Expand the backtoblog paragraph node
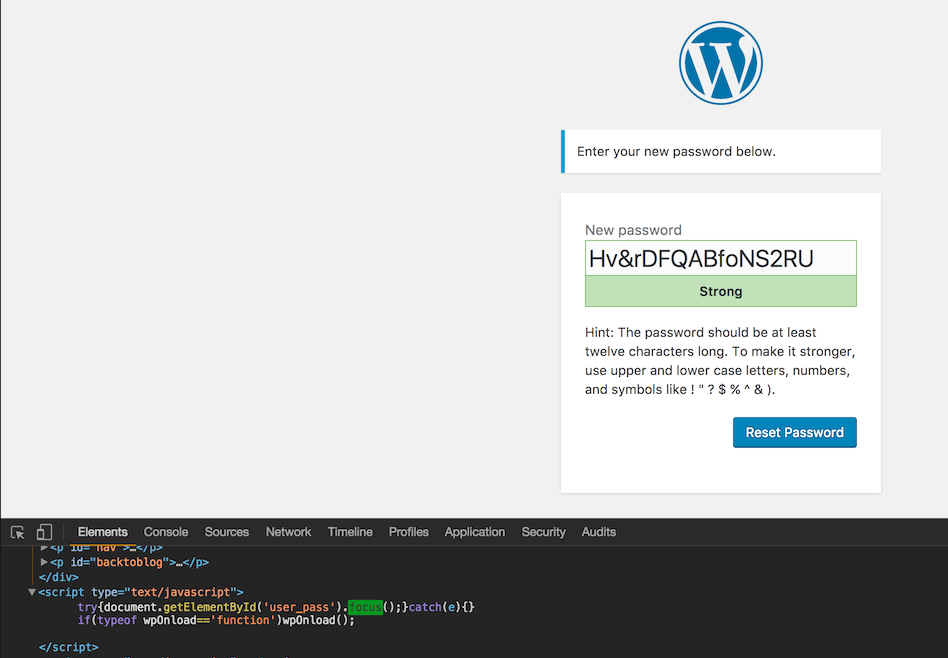 [44, 562]
